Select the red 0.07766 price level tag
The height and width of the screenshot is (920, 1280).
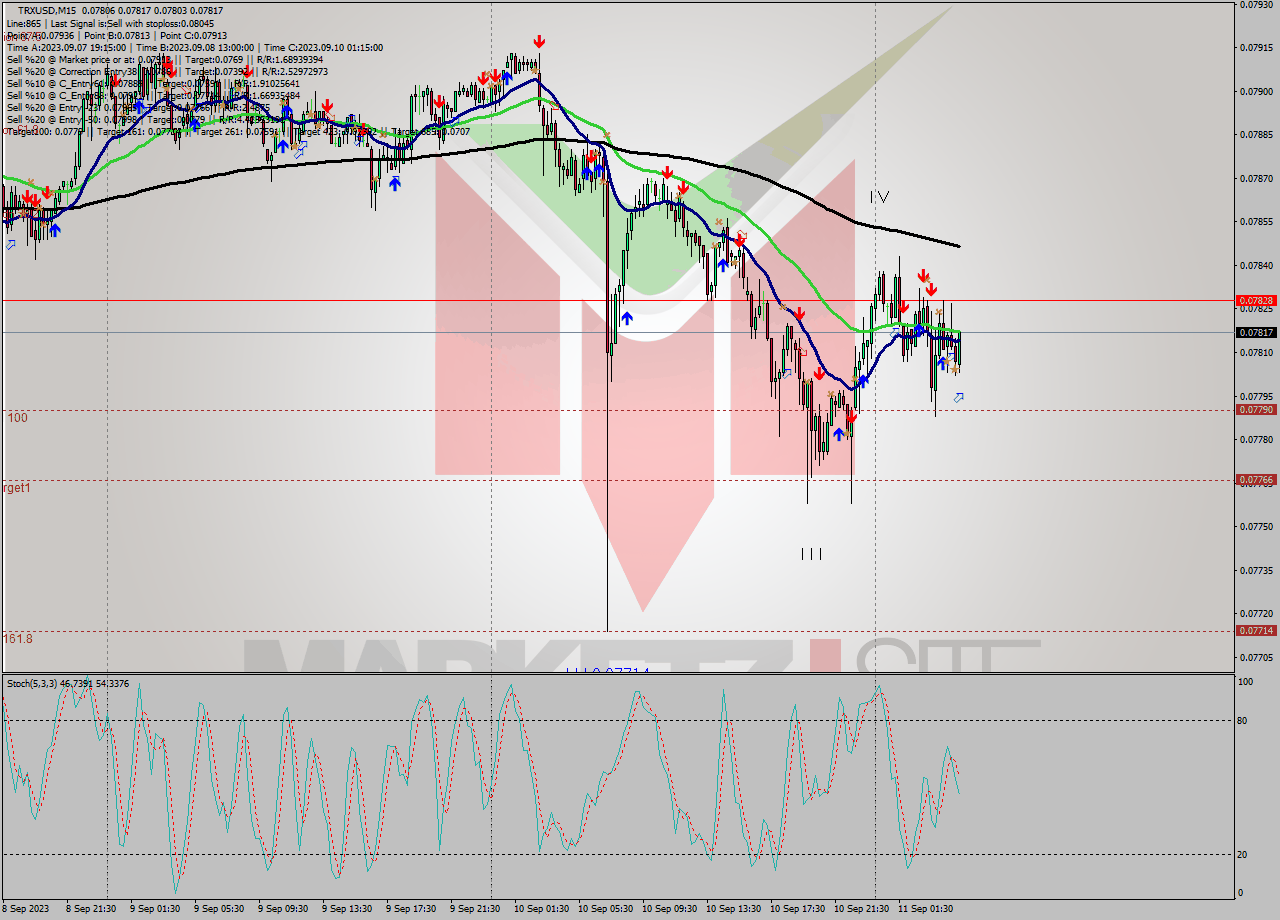(x=1256, y=480)
